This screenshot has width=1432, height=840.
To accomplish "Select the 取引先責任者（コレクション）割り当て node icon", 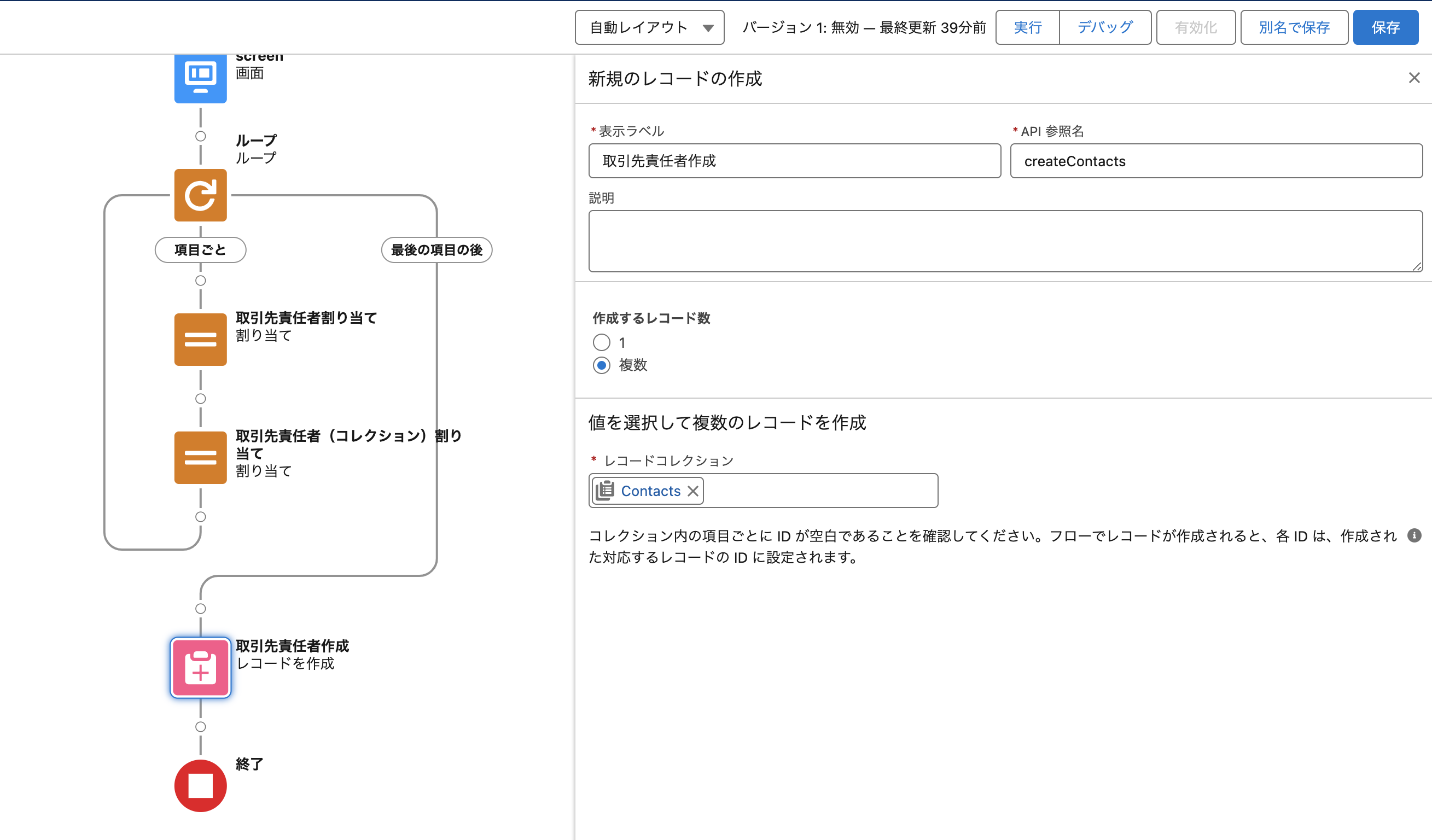I will [x=200, y=458].
